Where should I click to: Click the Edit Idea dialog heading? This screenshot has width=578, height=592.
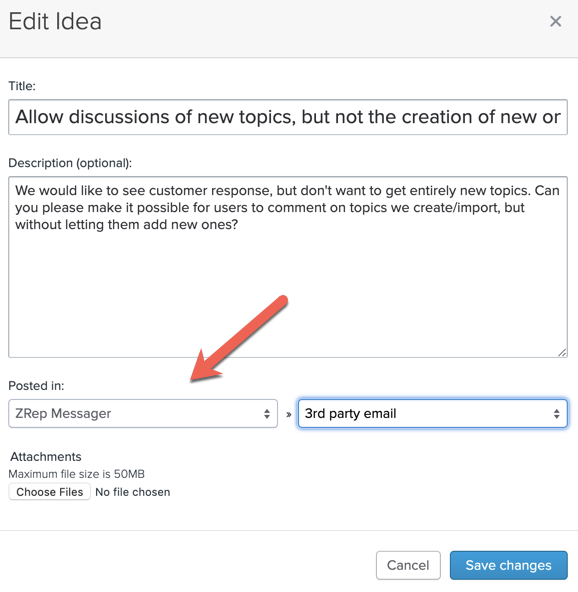coord(55,21)
